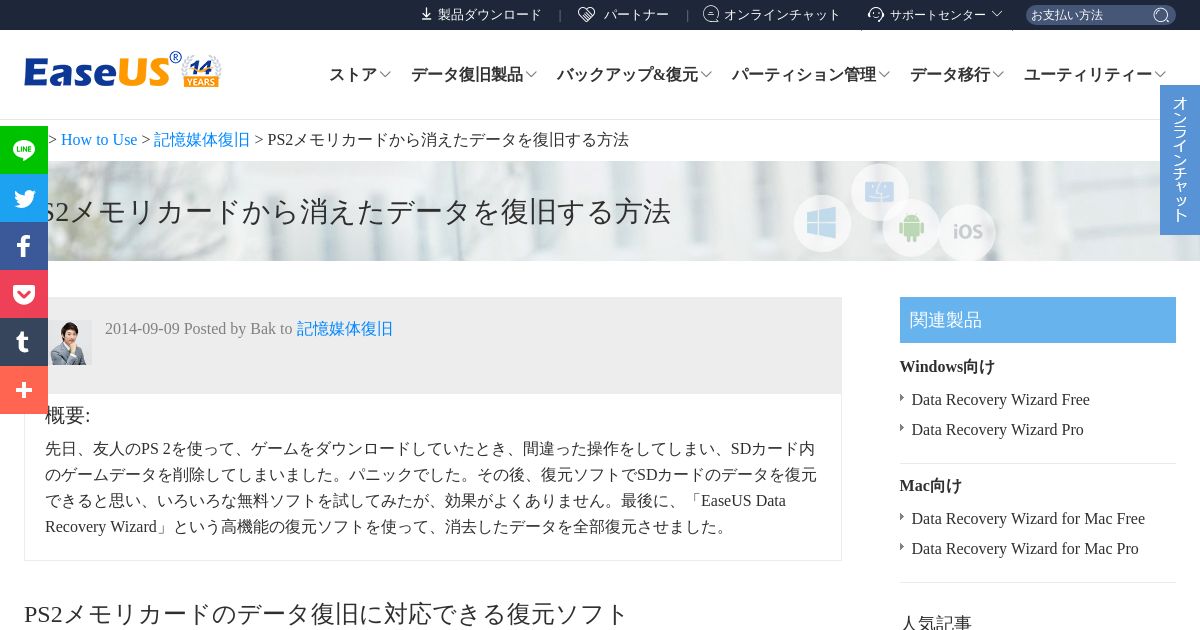Click the Windows platform icon in banner
The width and height of the screenshot is (1200, 630).
coord(822,223)
